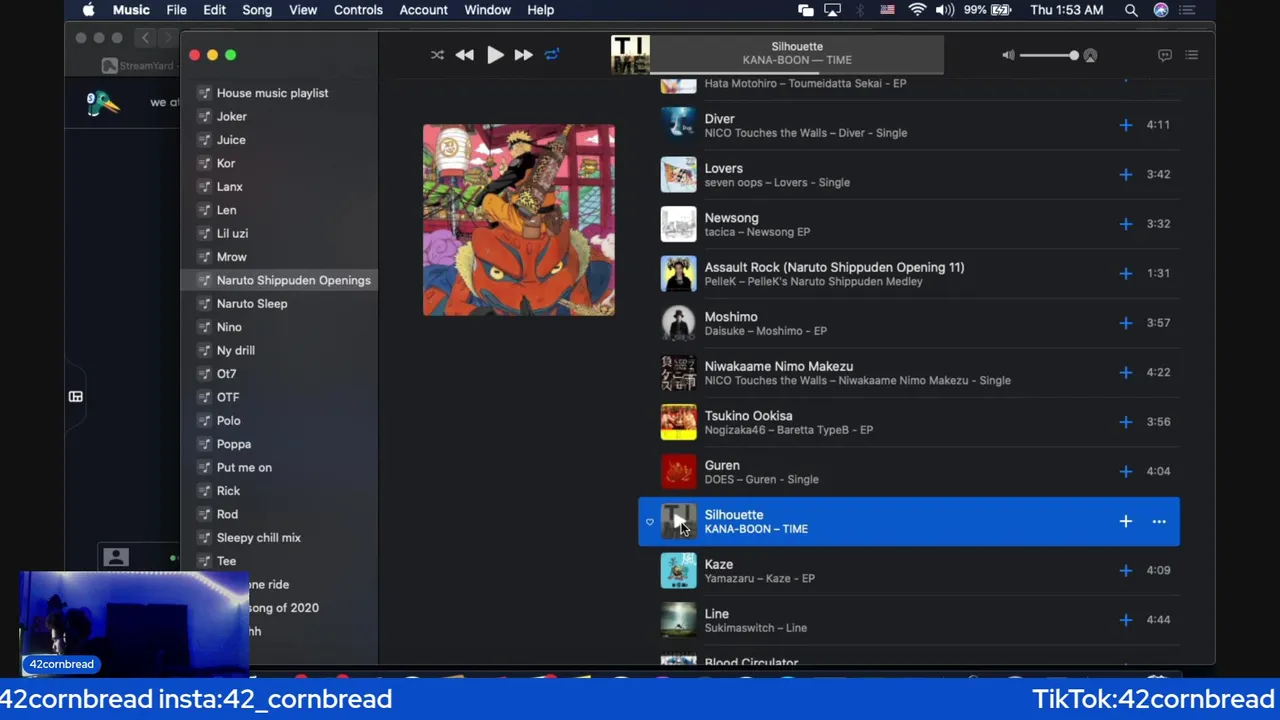Open the Naruto Sleep playlist
The width and height of the screenshot is (1280, 720).
(252, 304)
